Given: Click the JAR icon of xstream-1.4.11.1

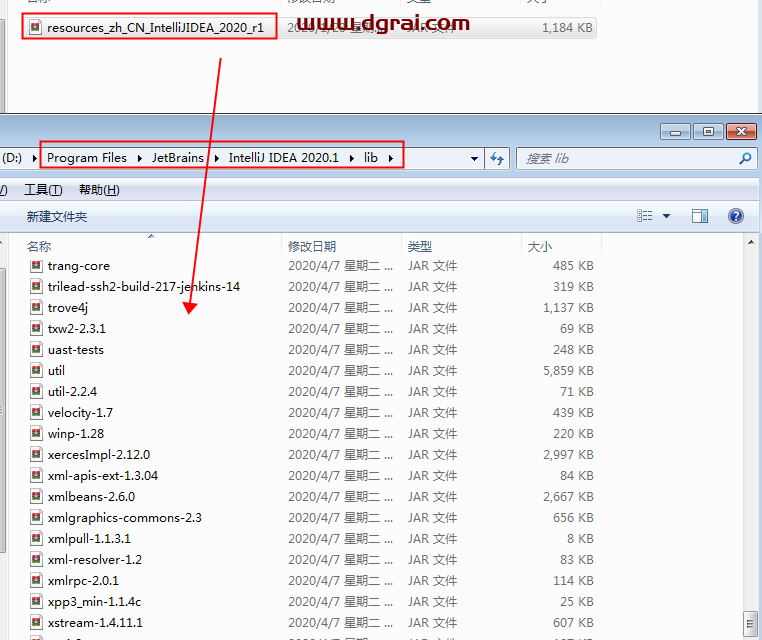Looking at the screenshot, I should (36, 622).
